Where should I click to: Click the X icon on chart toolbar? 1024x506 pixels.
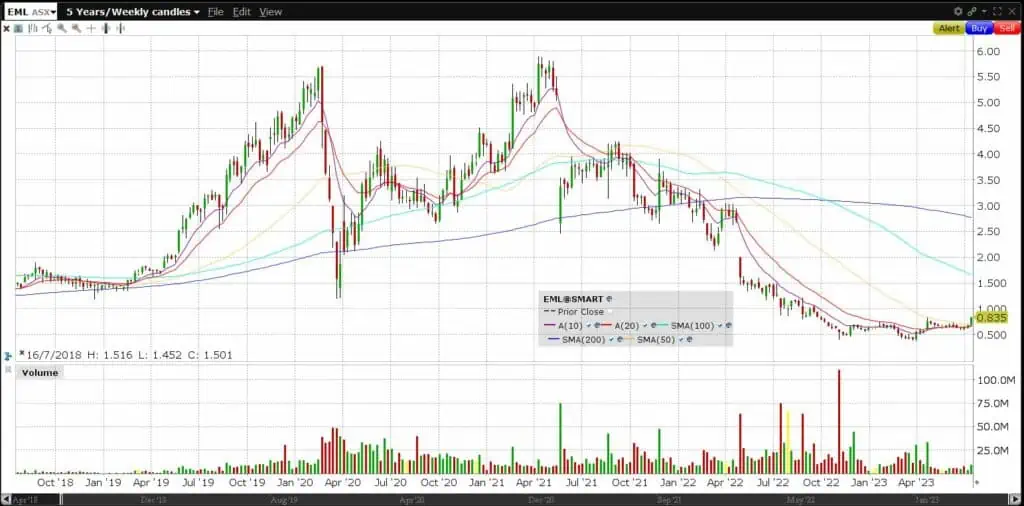[7, 29]
